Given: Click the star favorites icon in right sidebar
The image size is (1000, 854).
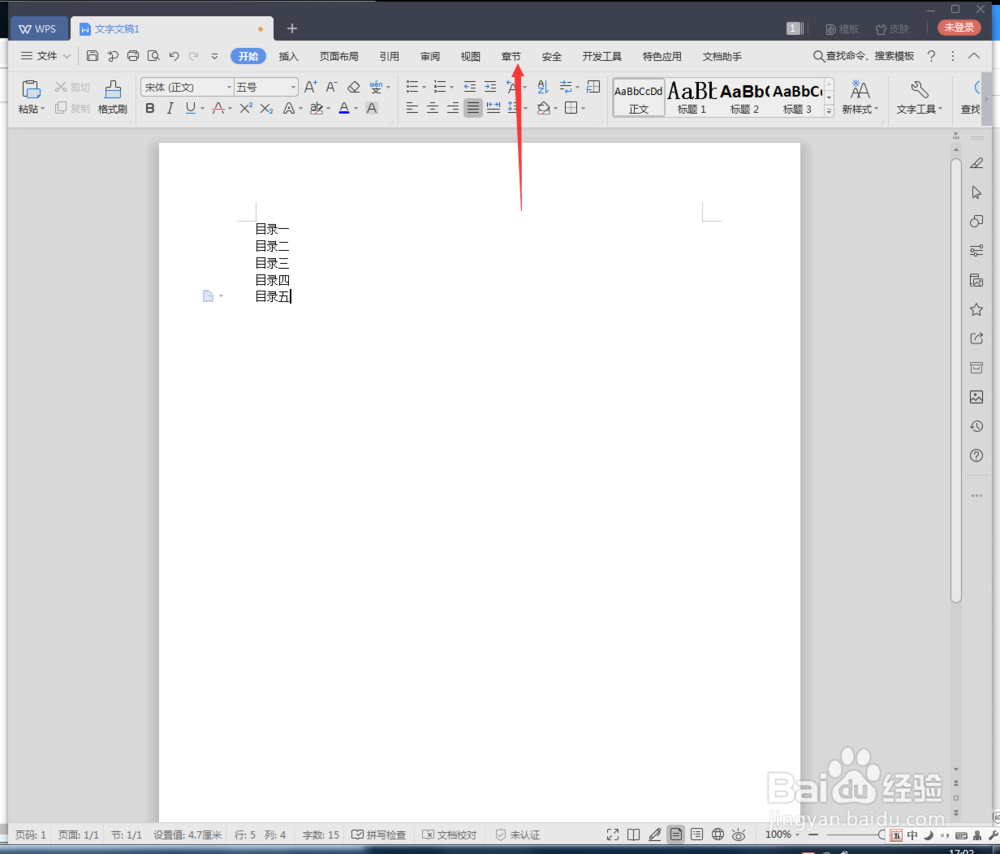Looking at the screenshot, I should (x=976, y=309).
